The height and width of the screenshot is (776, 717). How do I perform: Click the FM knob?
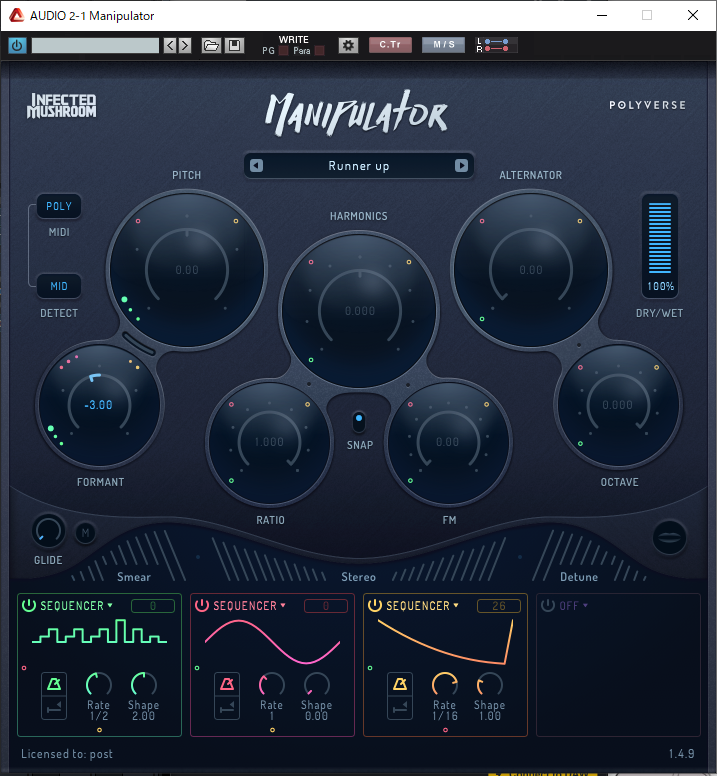pos(448,442)
